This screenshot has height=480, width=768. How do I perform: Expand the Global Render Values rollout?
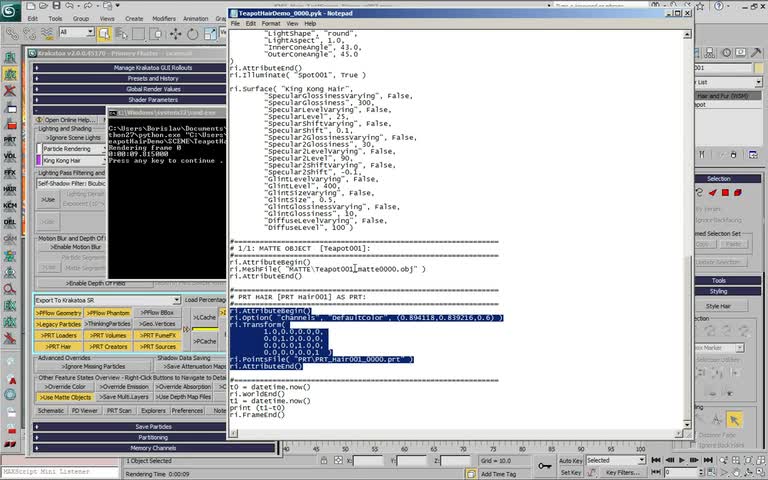pos(131,89)
